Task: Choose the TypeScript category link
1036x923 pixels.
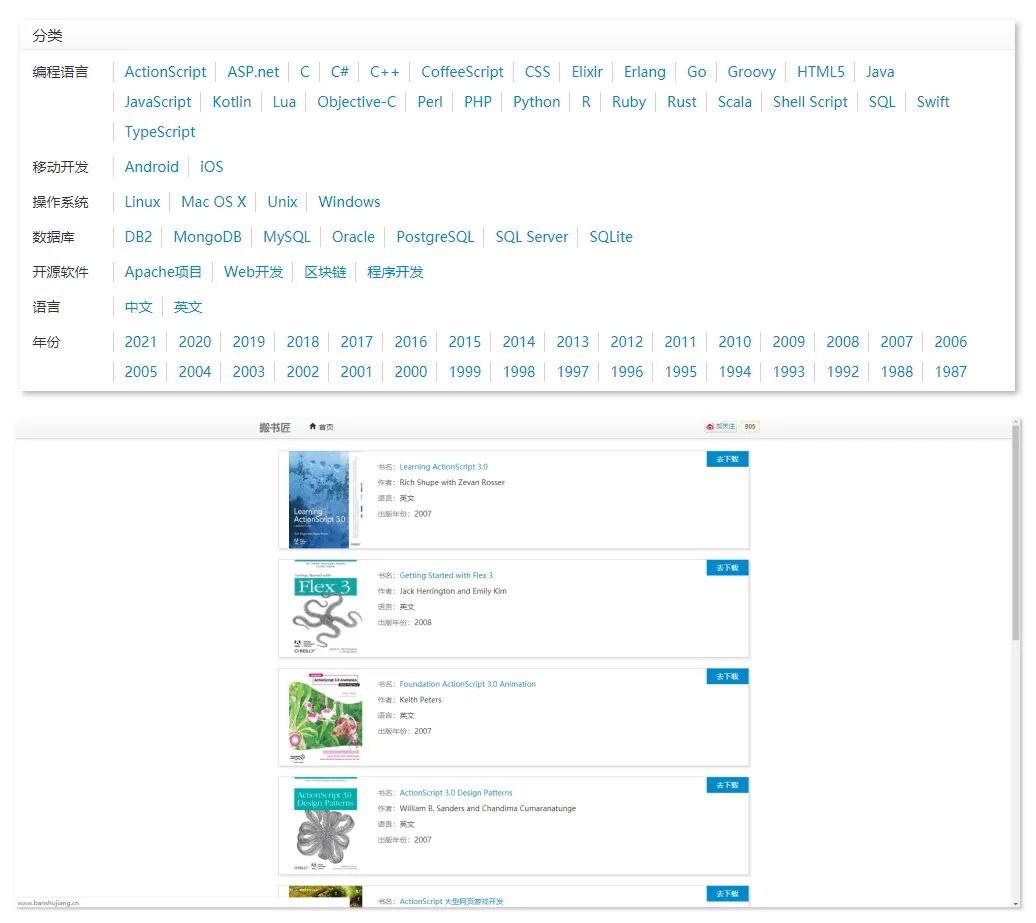Action: pos(160,132)
